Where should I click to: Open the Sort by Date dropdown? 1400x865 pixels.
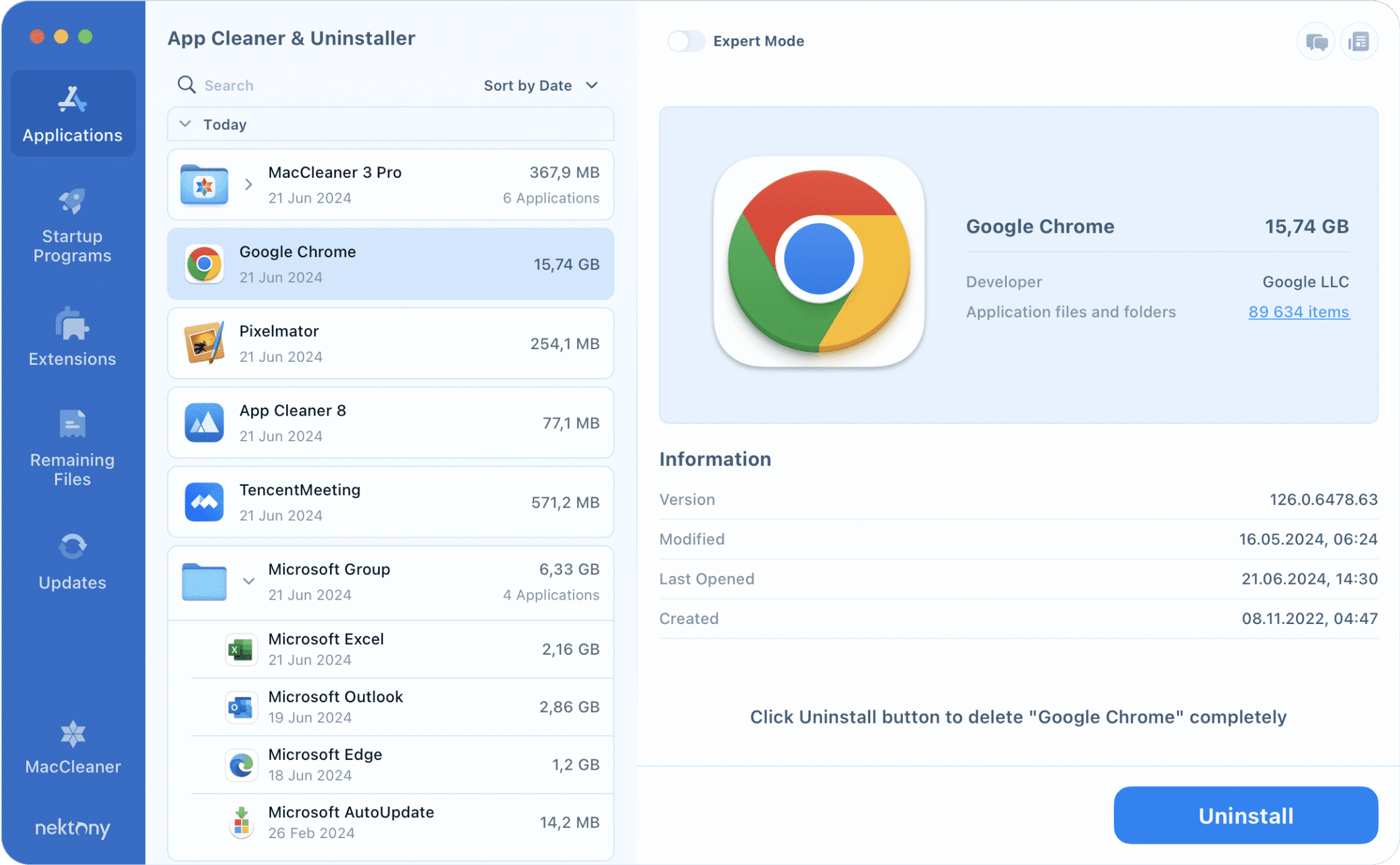pyautogui.click(x=541, y=85)
